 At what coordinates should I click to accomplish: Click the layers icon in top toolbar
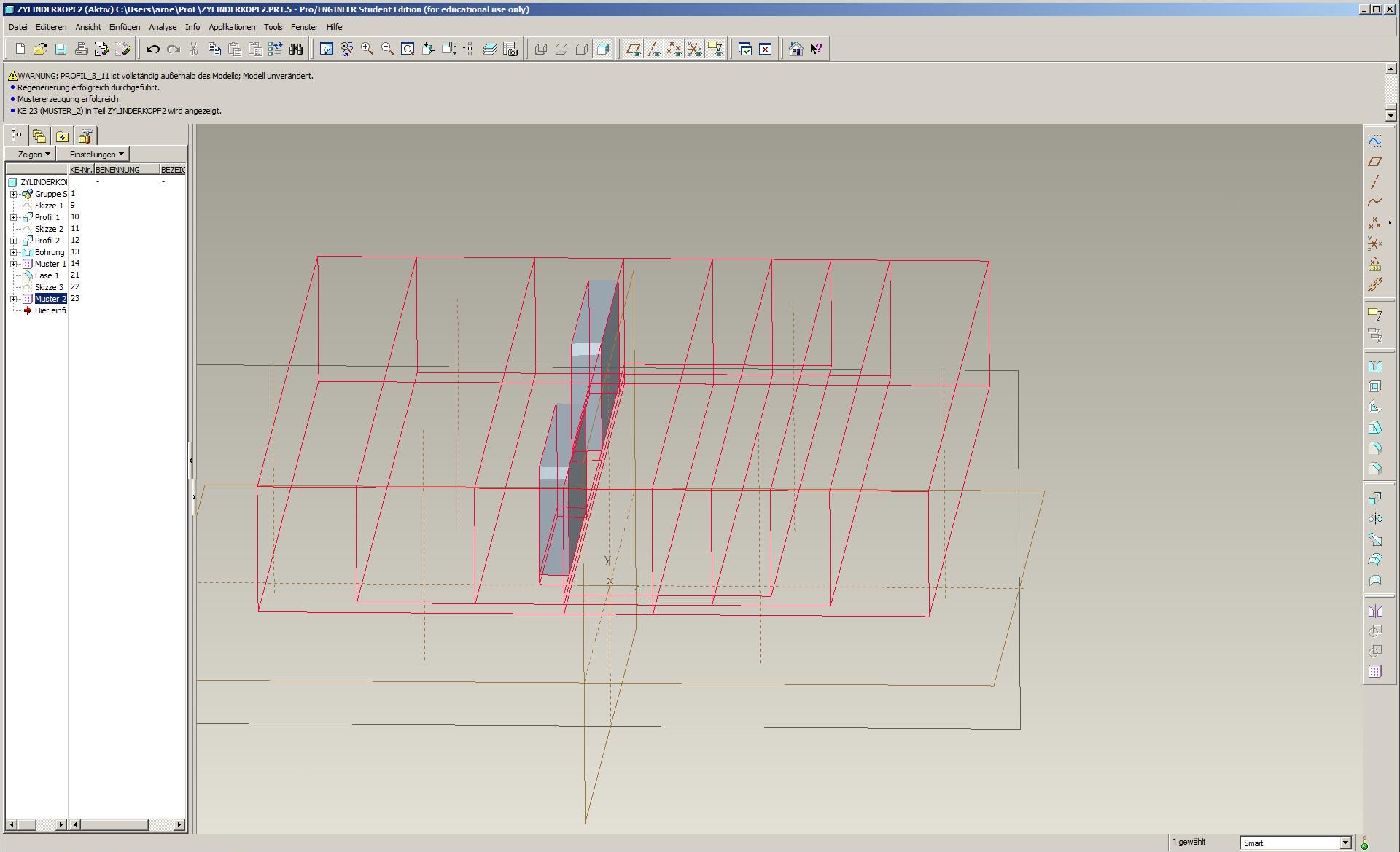490,49
